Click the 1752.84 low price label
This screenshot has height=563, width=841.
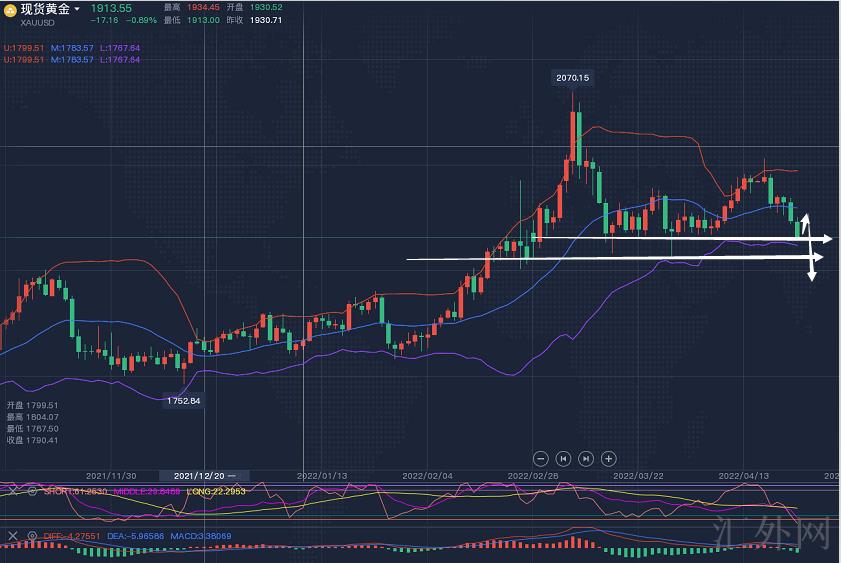183,401
